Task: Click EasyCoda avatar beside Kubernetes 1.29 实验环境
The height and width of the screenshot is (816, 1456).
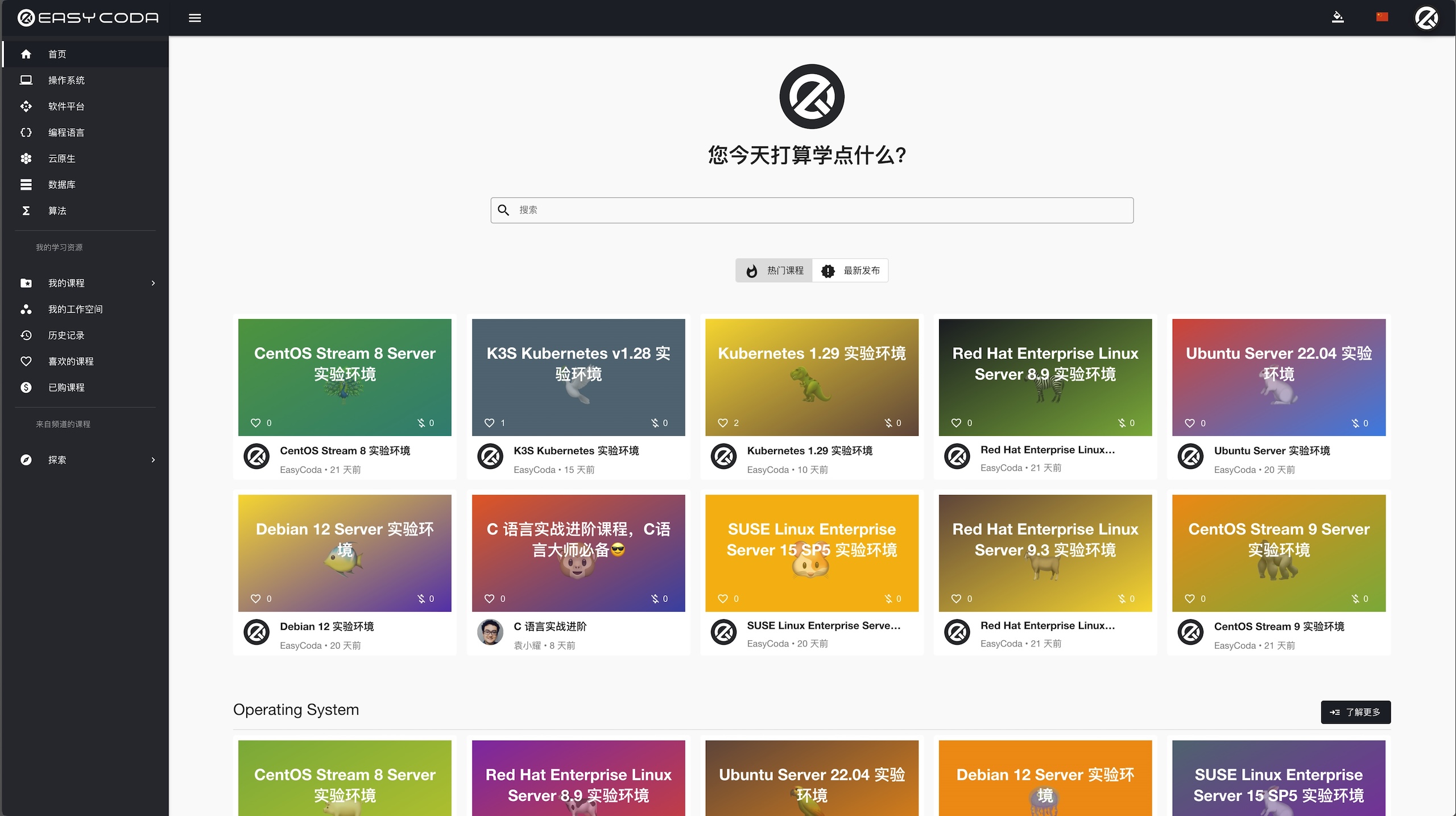Action: pyautogui.click(x=723, y=456)
